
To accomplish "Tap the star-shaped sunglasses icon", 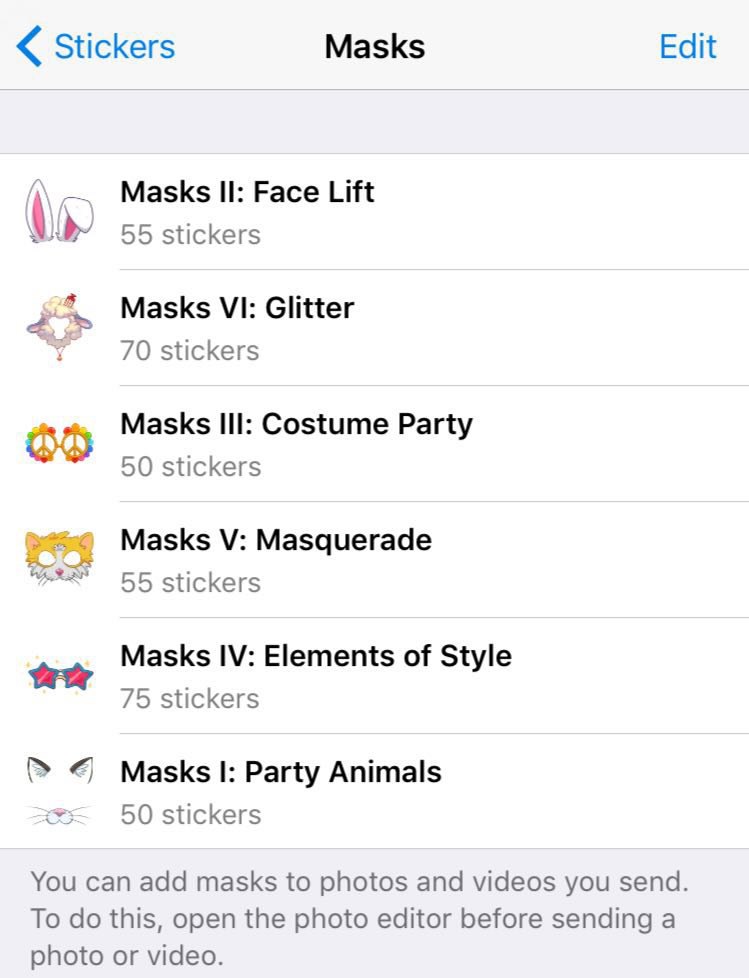I will (59, 675).
